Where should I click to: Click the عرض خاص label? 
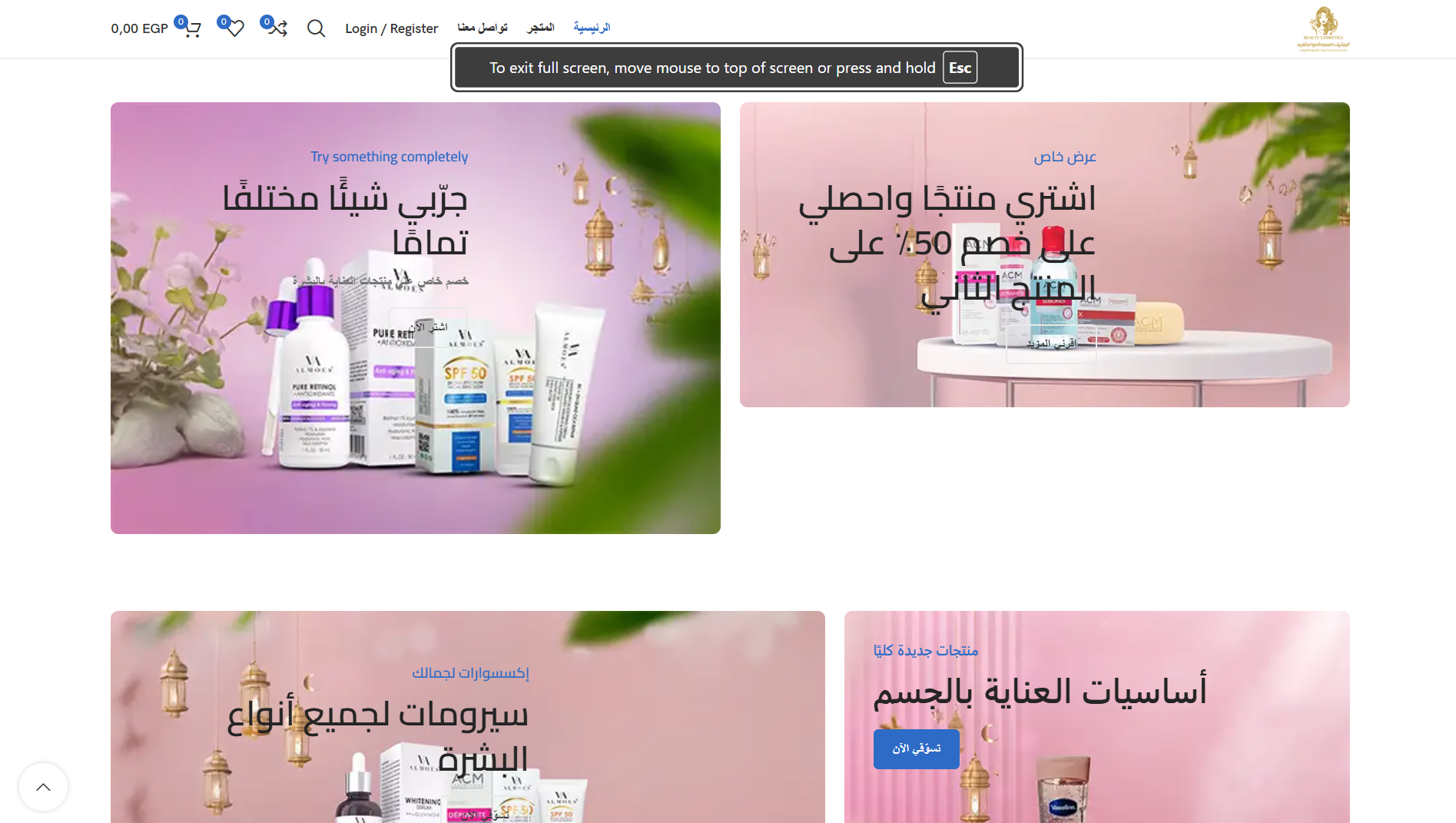click(1065, 157)
